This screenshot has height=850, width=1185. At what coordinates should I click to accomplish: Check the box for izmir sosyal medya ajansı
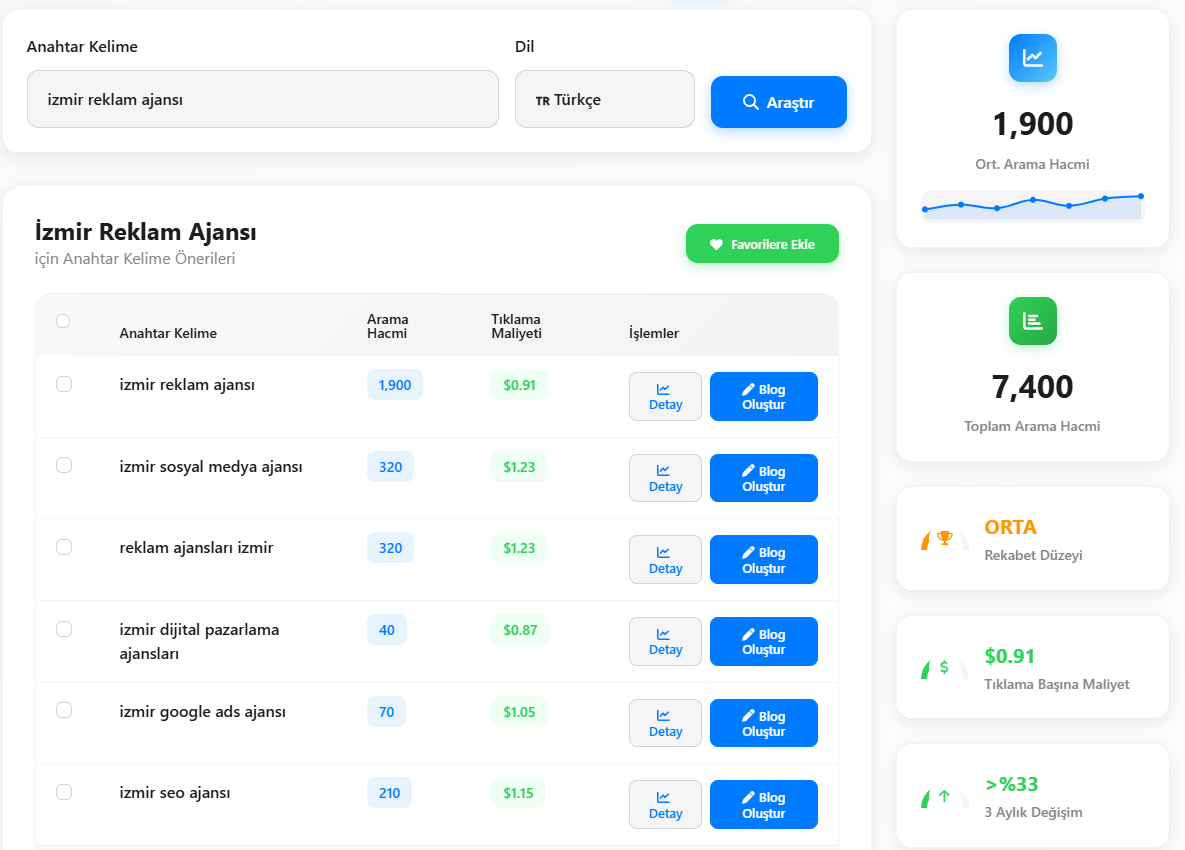(64, 465)
